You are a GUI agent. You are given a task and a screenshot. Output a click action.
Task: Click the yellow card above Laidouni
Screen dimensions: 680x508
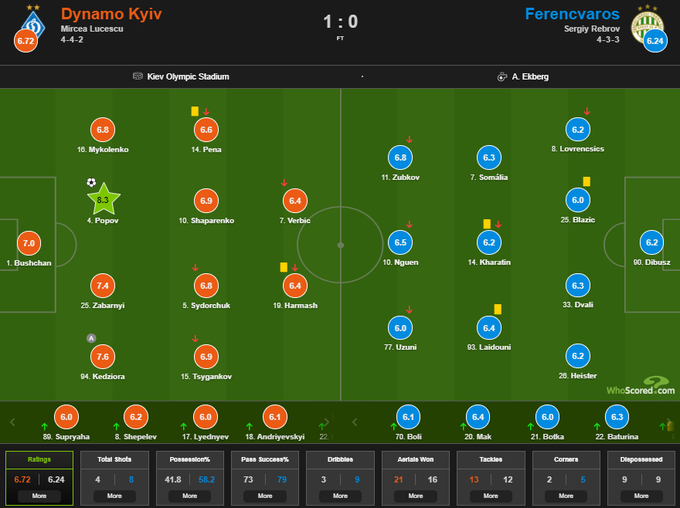(497, 309)
